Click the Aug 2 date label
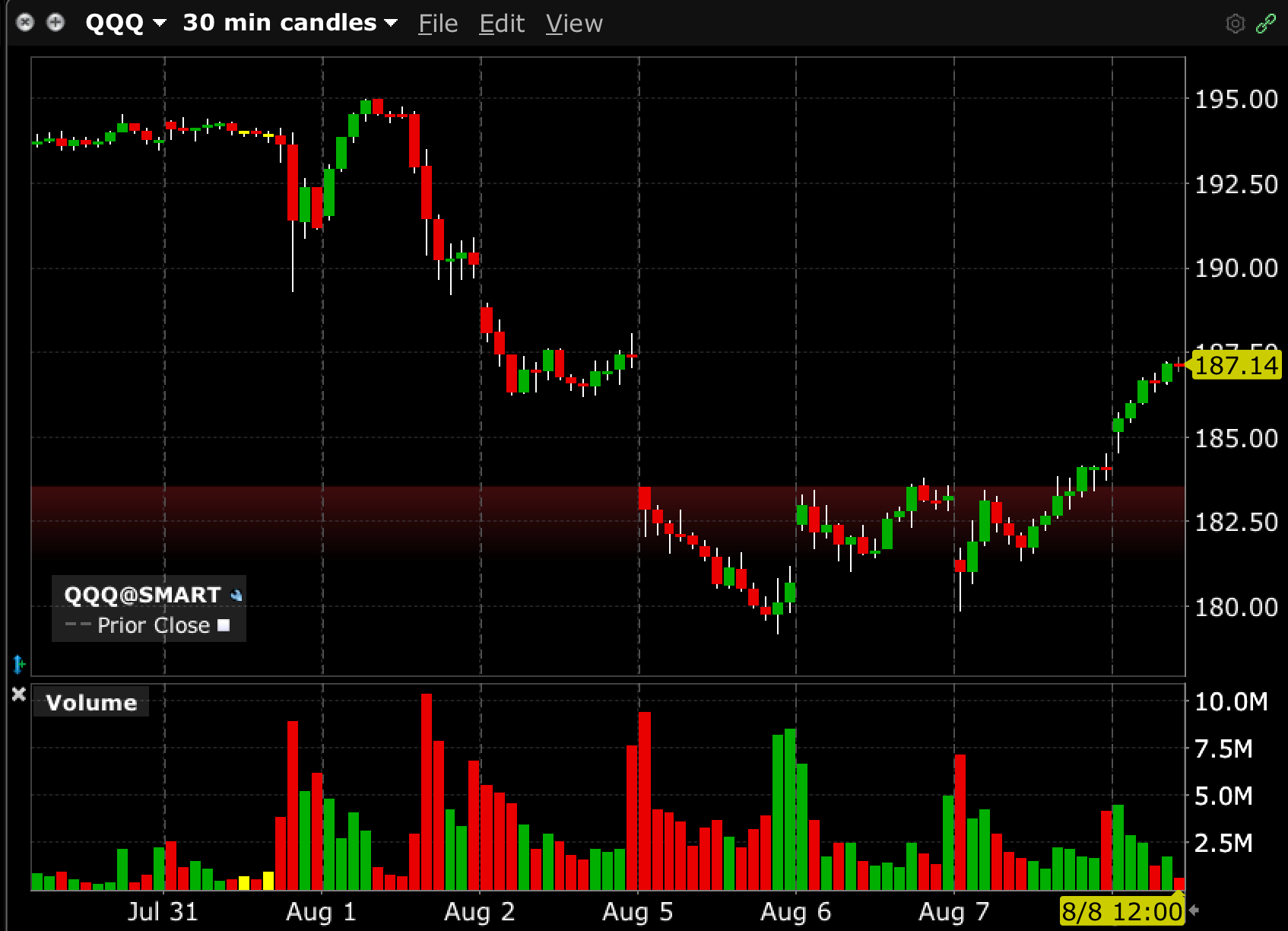Viewport: 1288px width, 931px height. [x=479, y=911]
